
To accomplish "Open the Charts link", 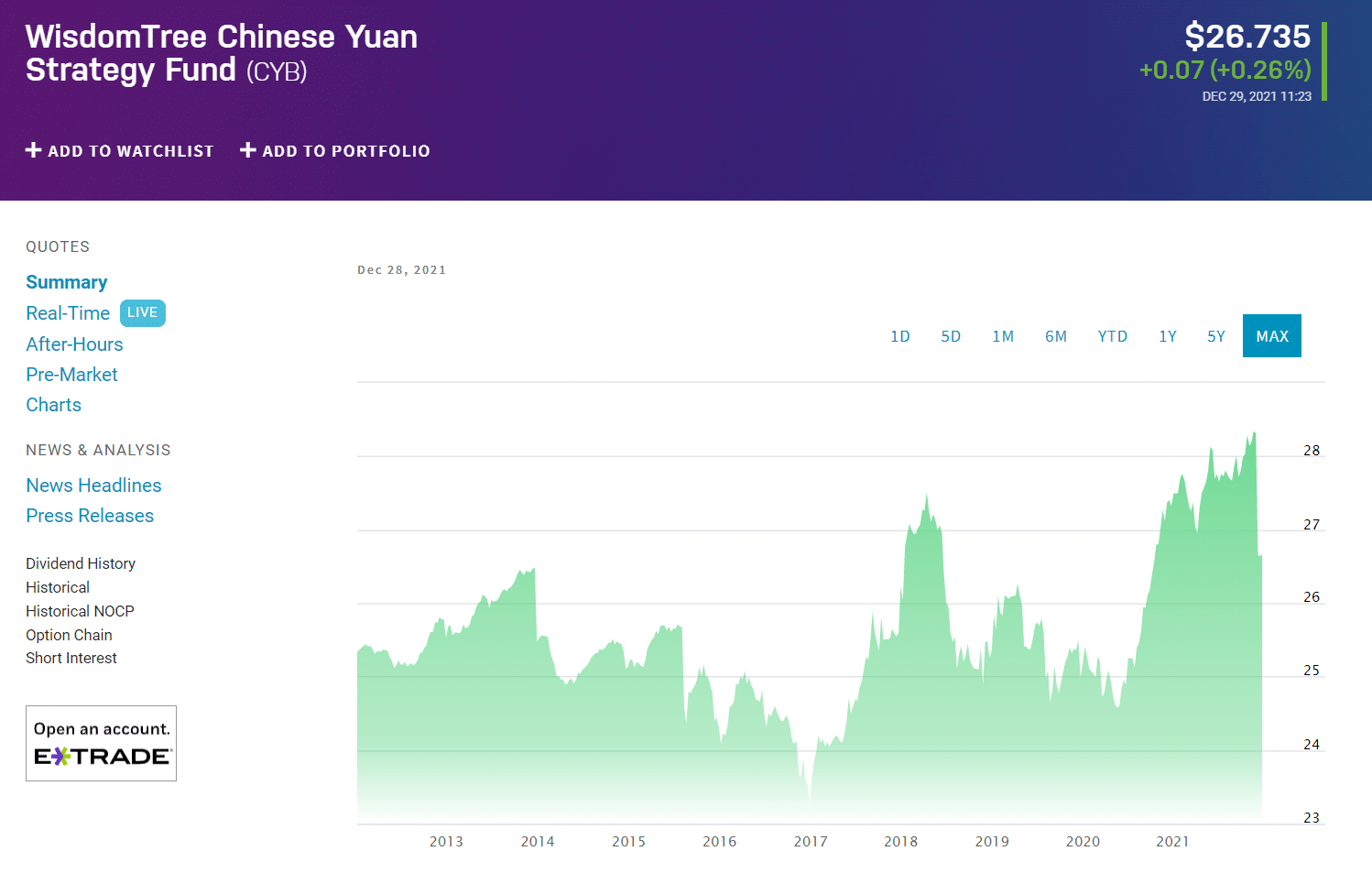I will click(53, 405).
